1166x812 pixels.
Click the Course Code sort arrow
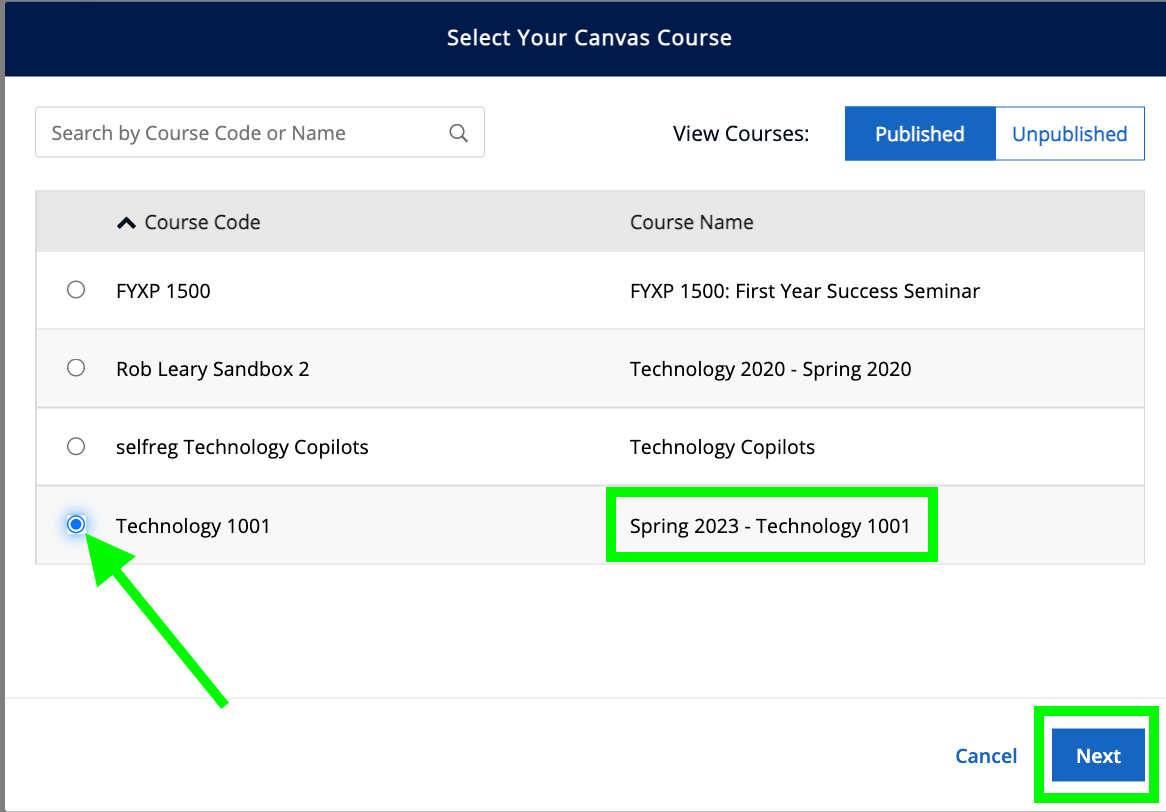[126, 222]
